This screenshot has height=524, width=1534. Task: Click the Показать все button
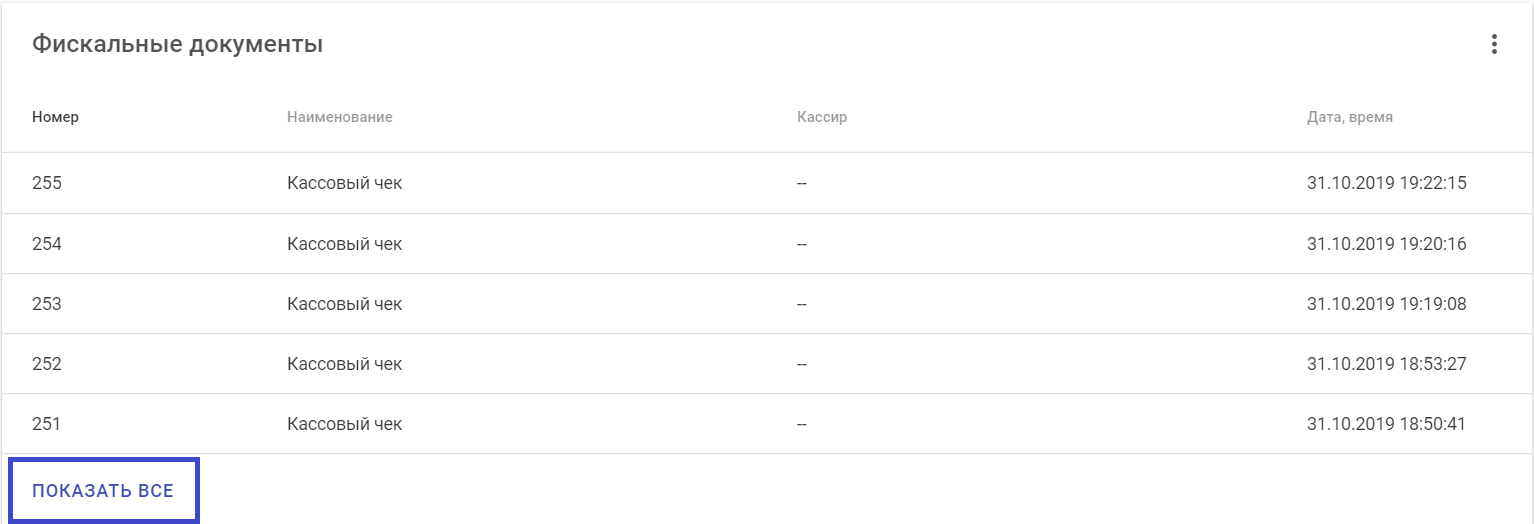[103, 491]
